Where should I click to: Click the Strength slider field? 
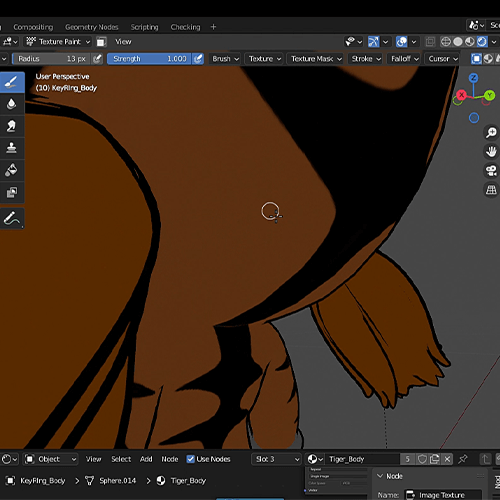click(x=149, y=59)
